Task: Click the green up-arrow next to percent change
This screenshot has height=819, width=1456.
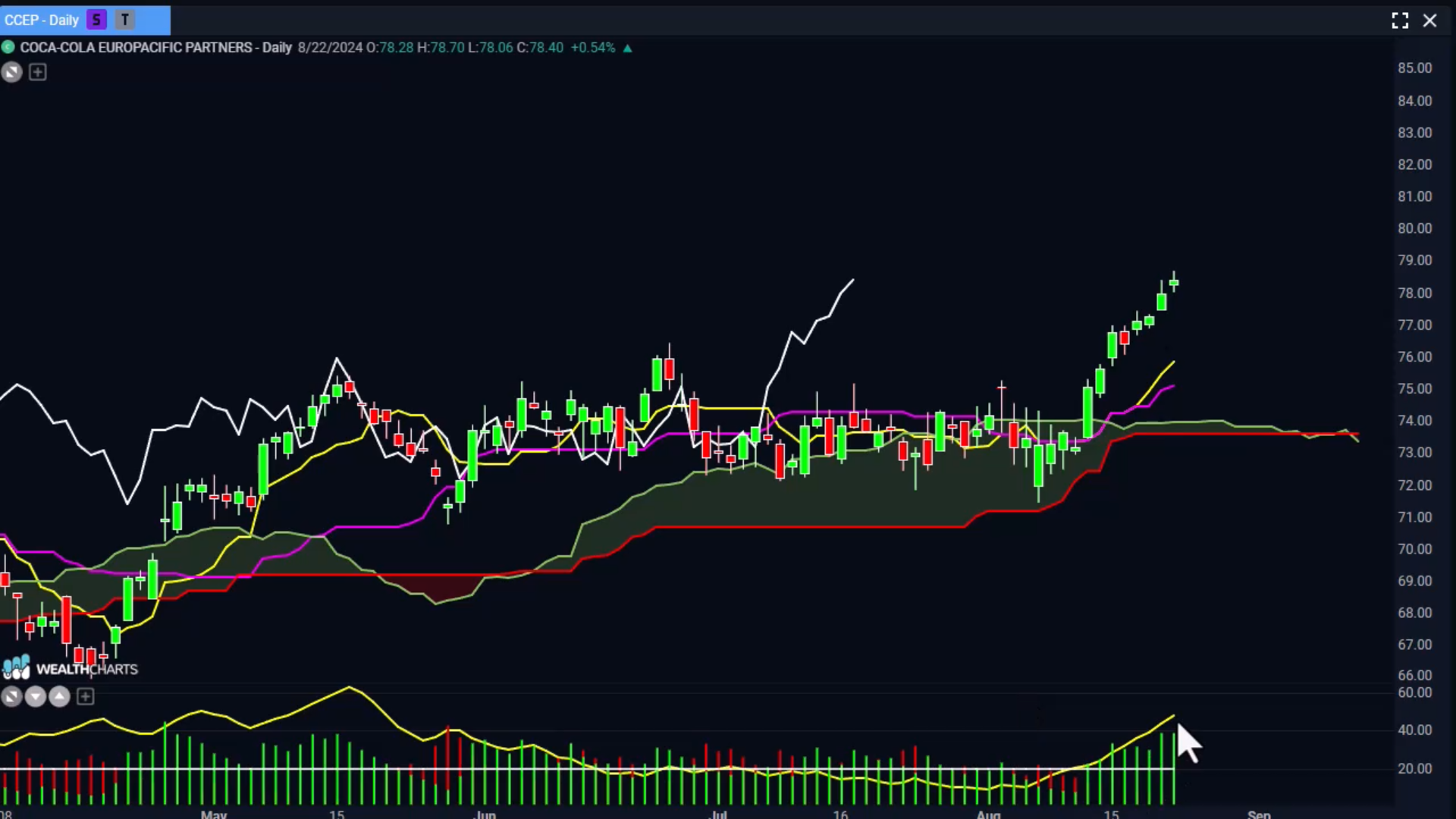Action: (627, 48)
